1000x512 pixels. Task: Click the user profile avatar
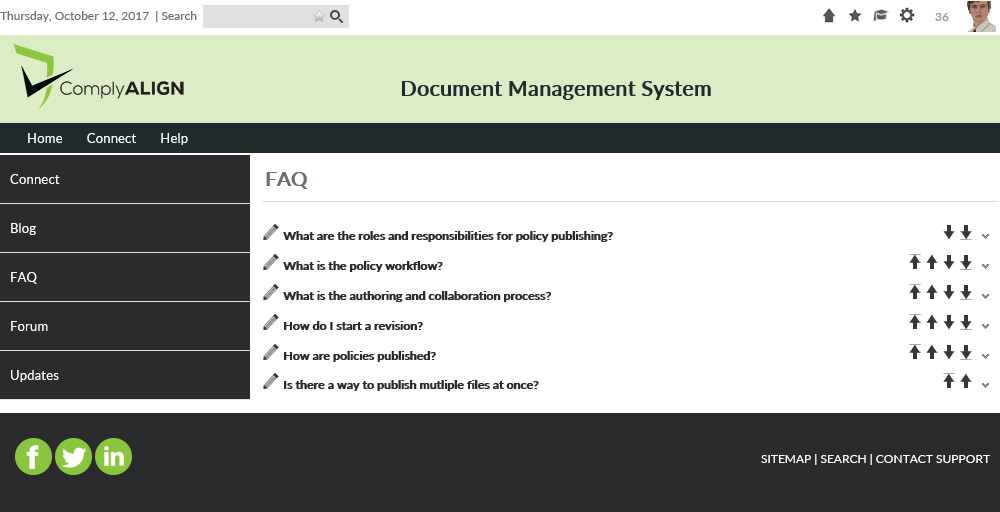(981, 16)
